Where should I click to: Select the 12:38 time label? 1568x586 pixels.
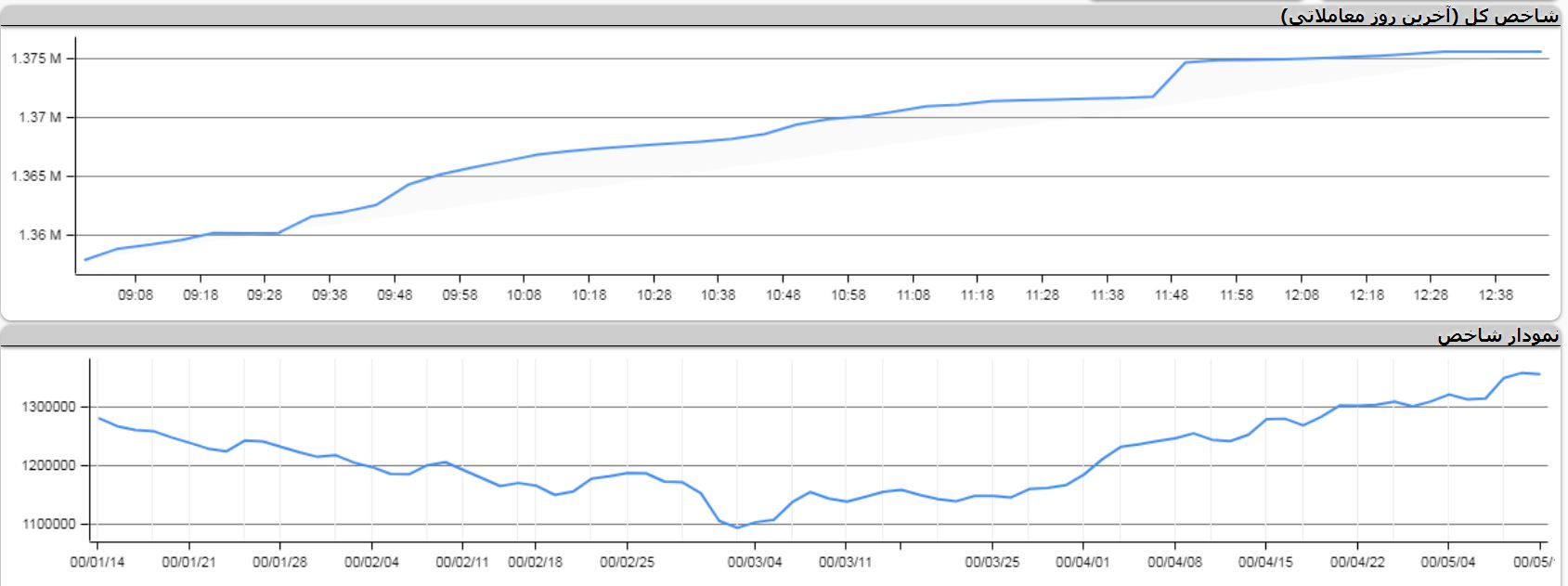[x=1495, y=295]
